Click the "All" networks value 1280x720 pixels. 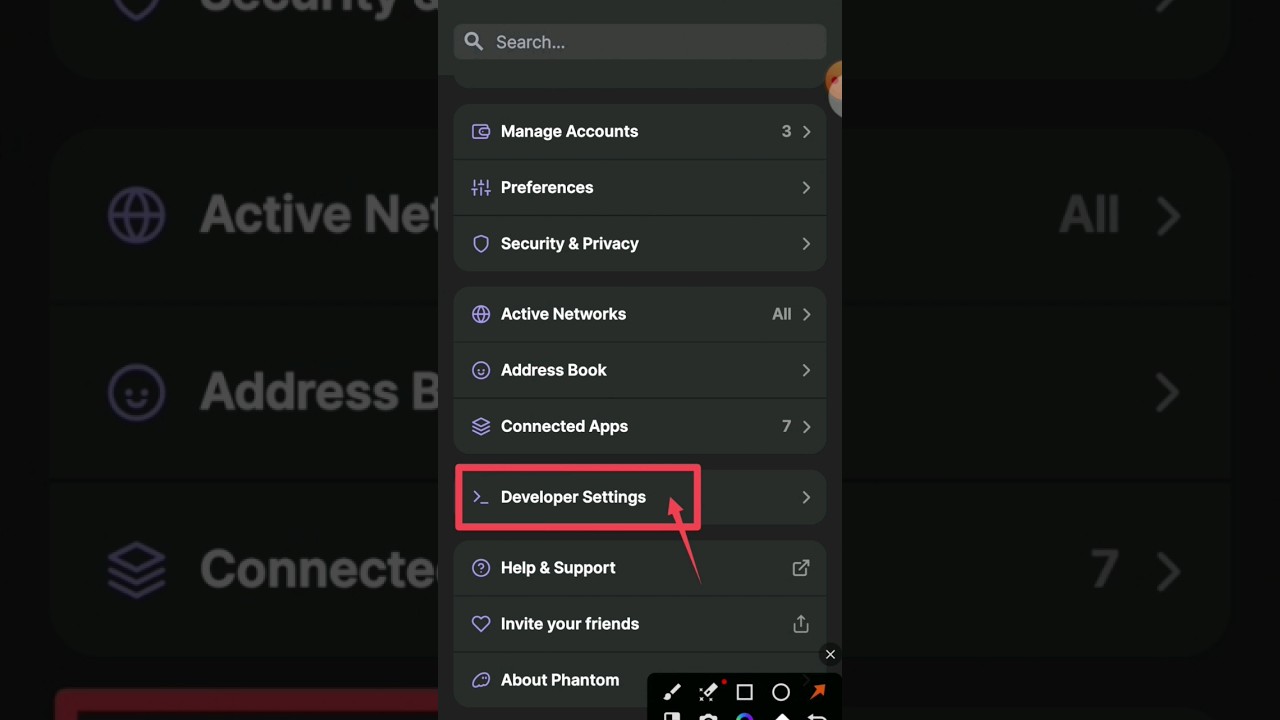tap(781, 314)
